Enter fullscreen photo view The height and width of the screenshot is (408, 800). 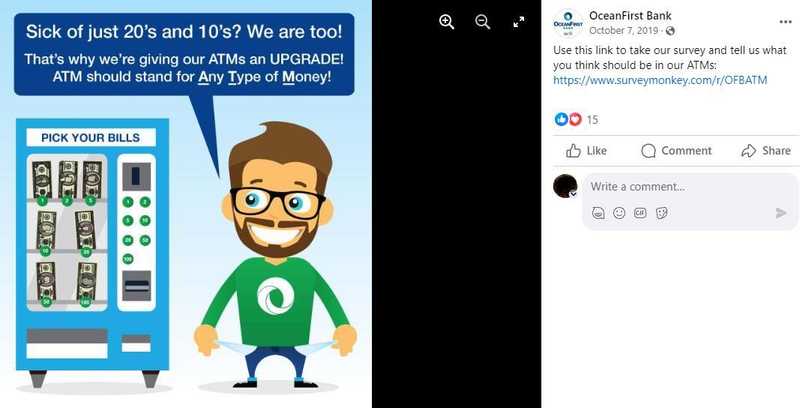(518, 22)
